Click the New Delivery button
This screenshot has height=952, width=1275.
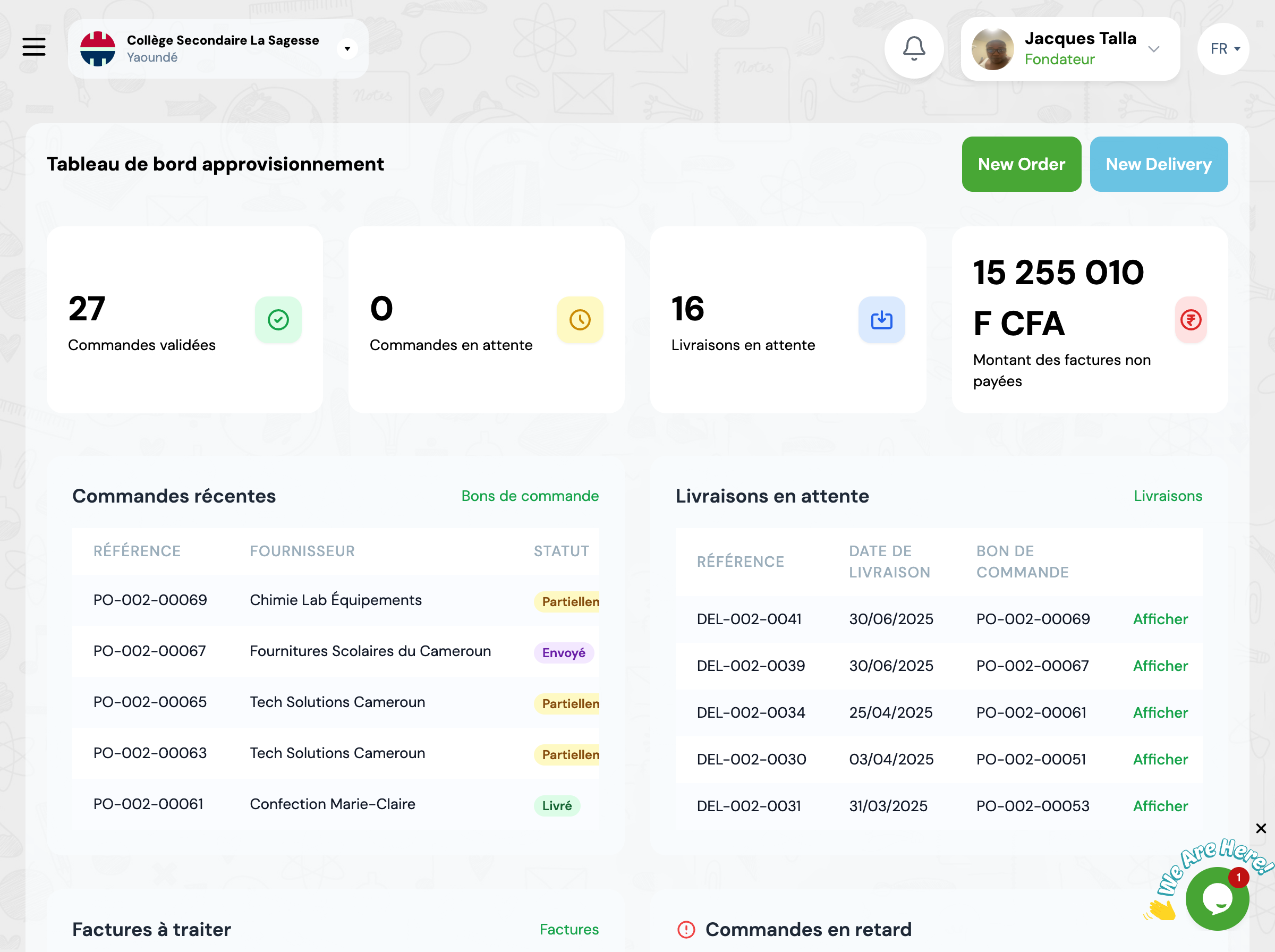(1158, 164)
